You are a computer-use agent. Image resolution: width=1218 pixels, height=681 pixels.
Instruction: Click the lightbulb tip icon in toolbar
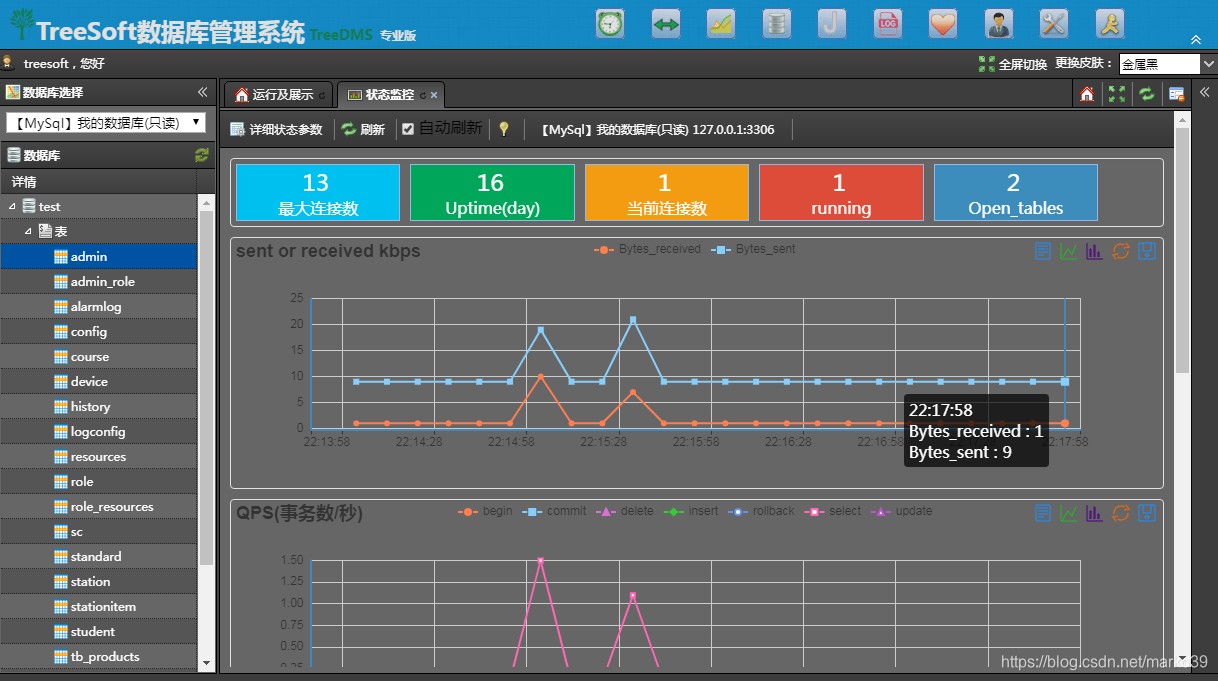tap(504, 129)
